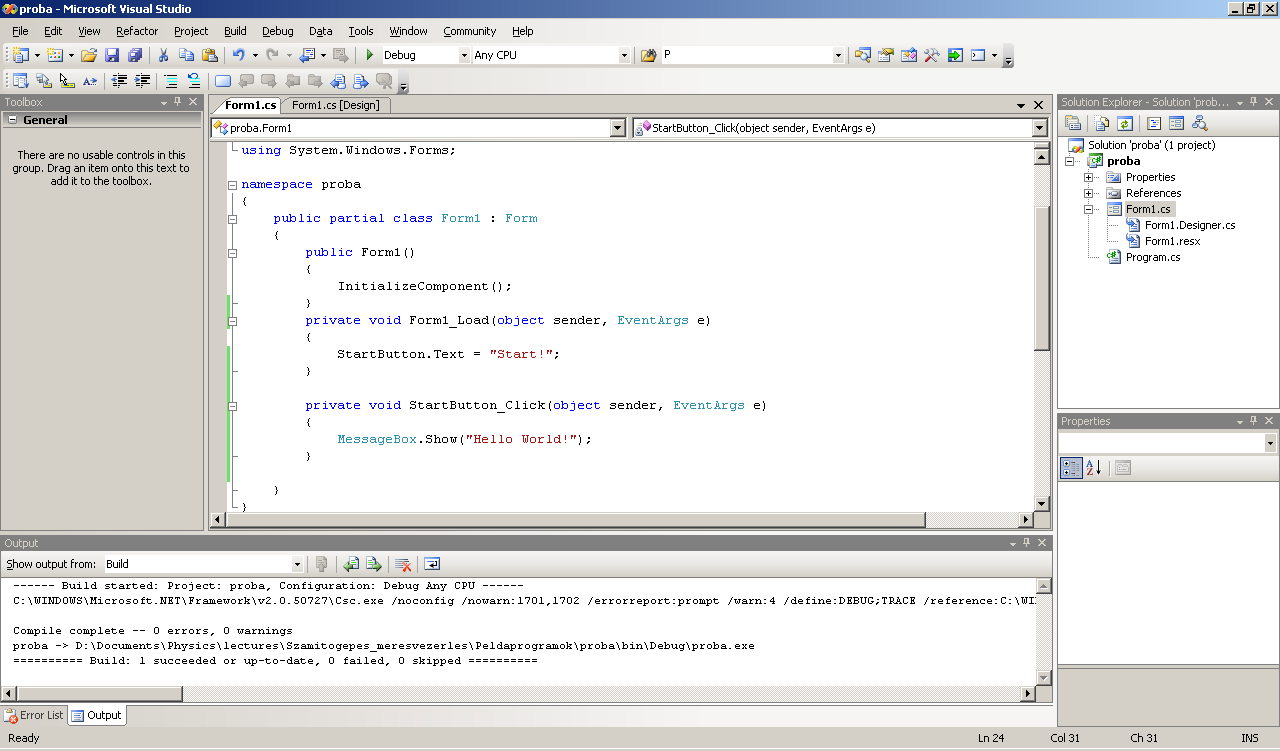Undo the last action via toolbar

click(x=239, y=55)
